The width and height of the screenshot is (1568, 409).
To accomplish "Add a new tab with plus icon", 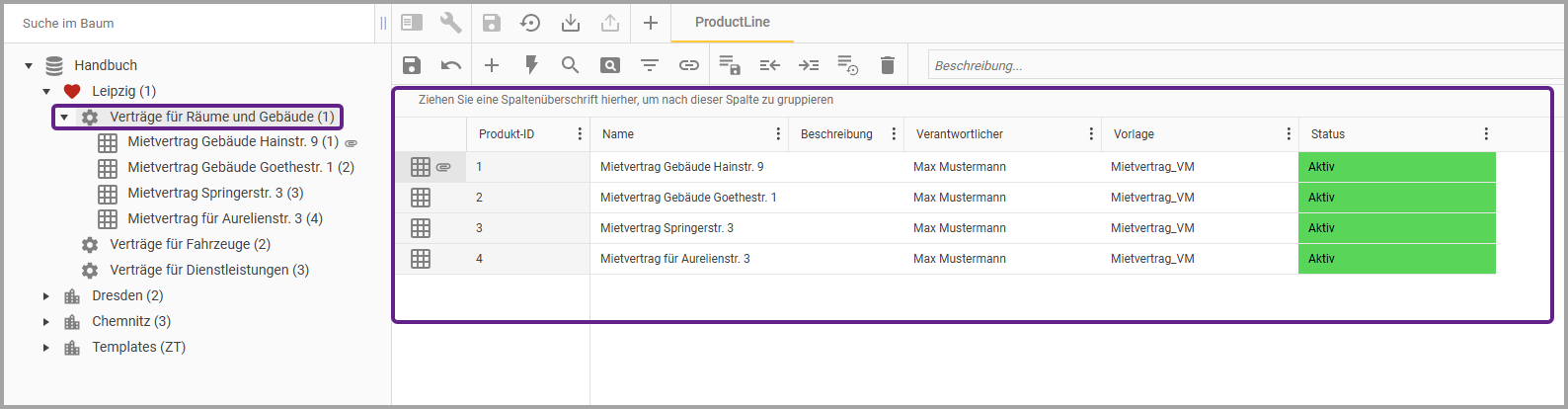I will pyautogui.click(x=650, y=23).
